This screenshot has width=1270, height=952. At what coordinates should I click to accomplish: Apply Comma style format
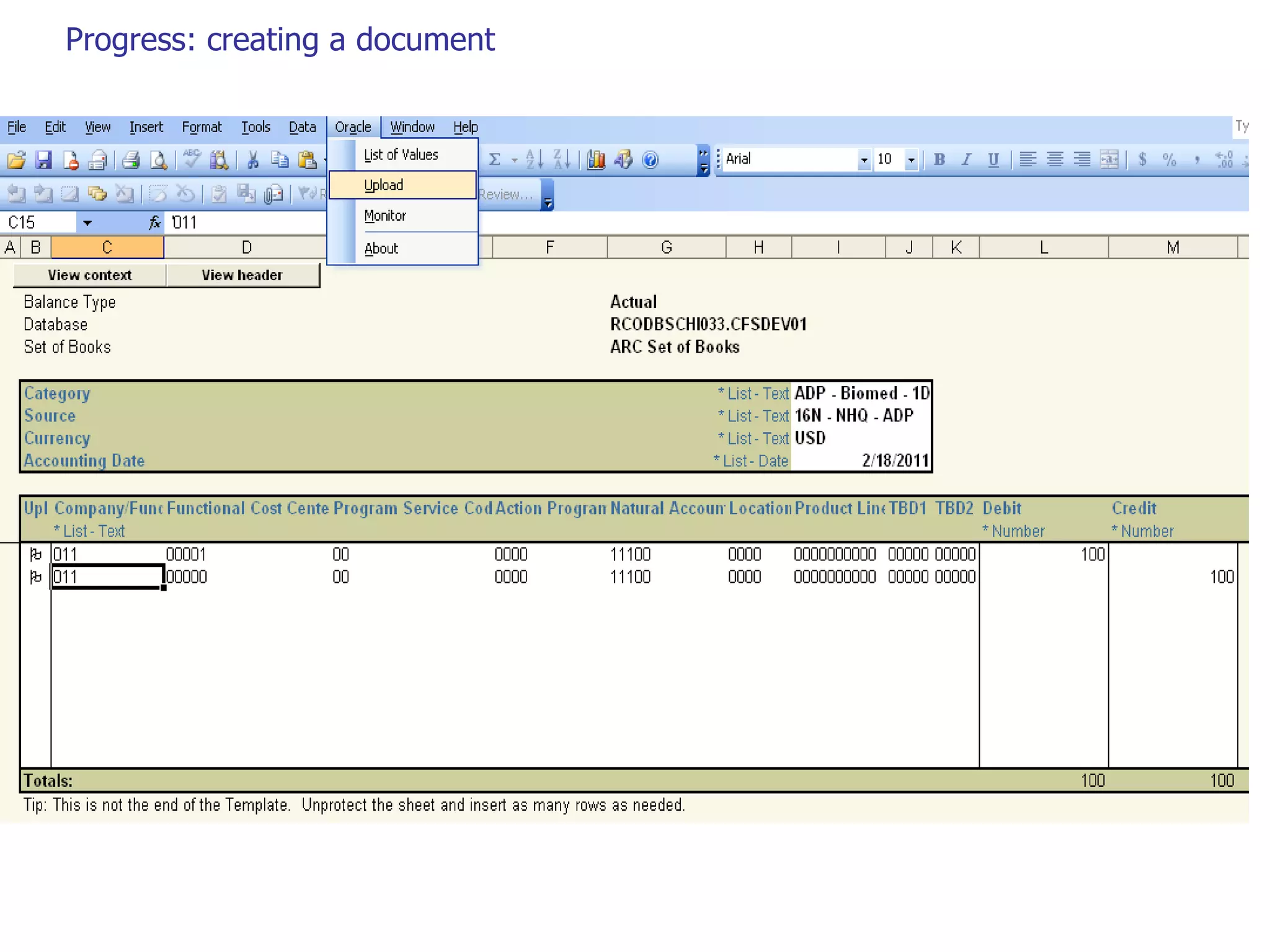[1197, 161]
